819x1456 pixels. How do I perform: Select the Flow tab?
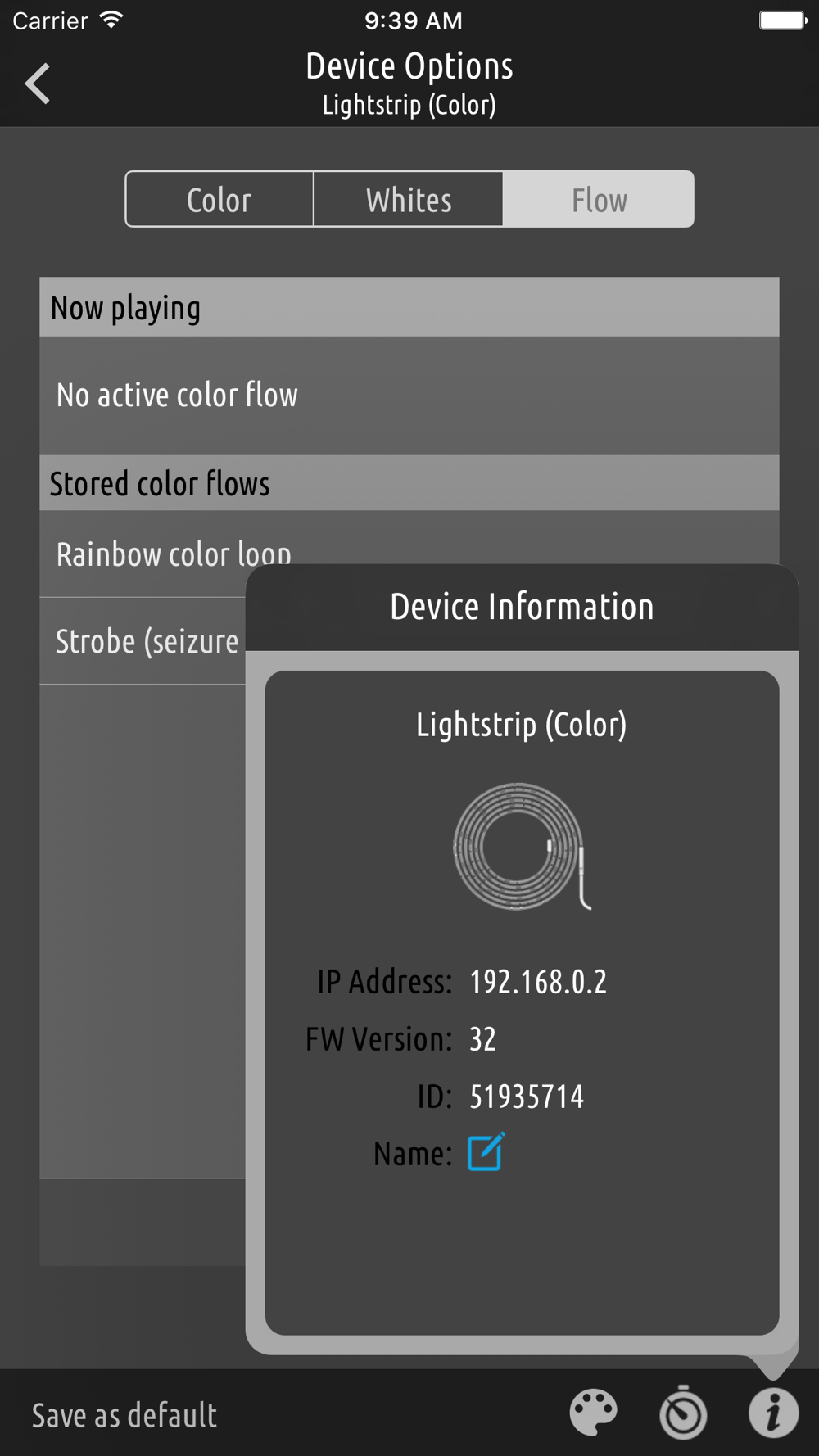(x=599, y=199)
